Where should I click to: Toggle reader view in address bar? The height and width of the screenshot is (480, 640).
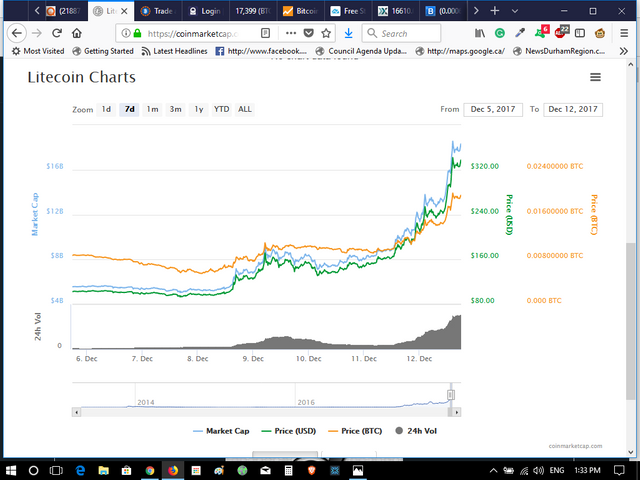tap(265, 33)
